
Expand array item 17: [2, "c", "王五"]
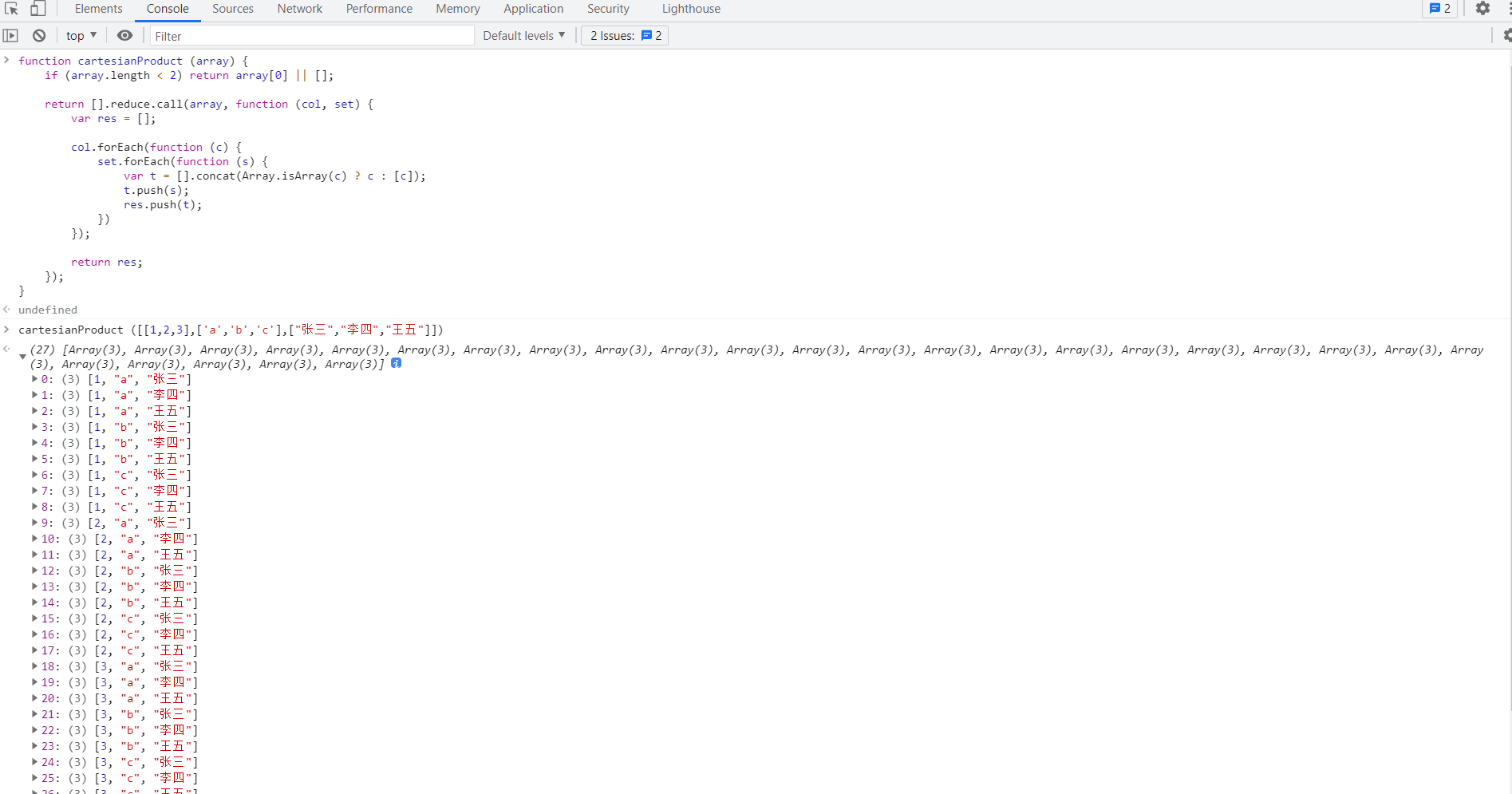pyautogui.click(x=34, y=650)
